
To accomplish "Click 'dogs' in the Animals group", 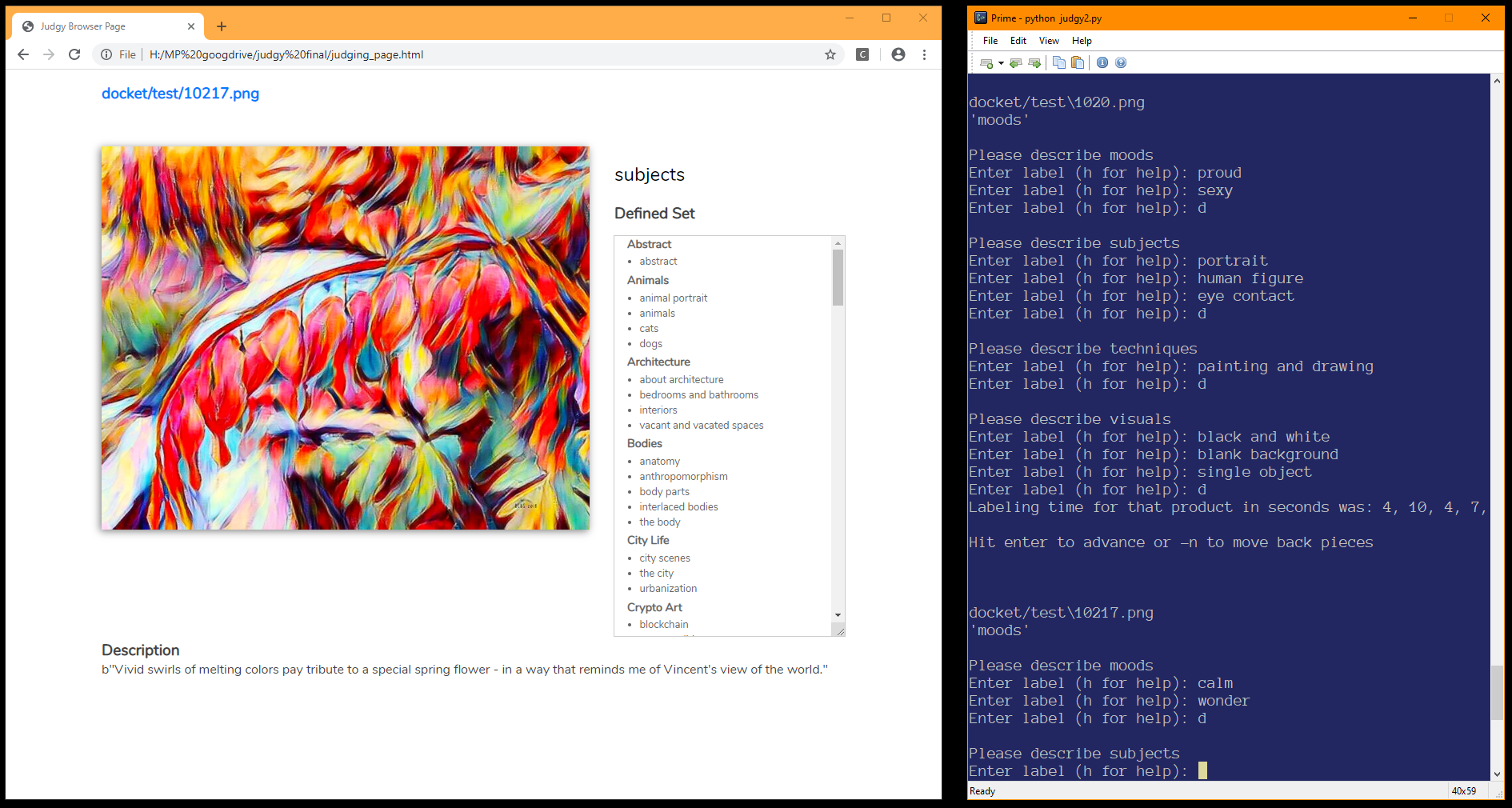I will (x=650, y=344).
